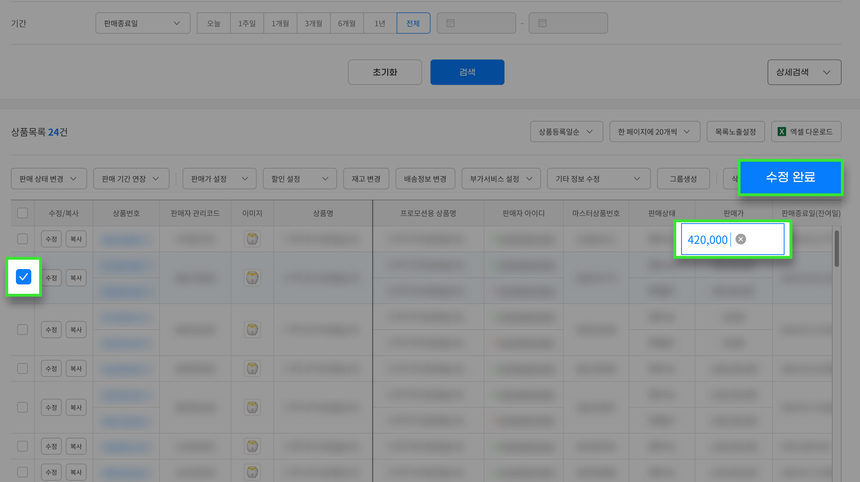The width and height of the screenshot is (860, 482).
Task: Select the 1개월 period tab
Action: [280, 23]
